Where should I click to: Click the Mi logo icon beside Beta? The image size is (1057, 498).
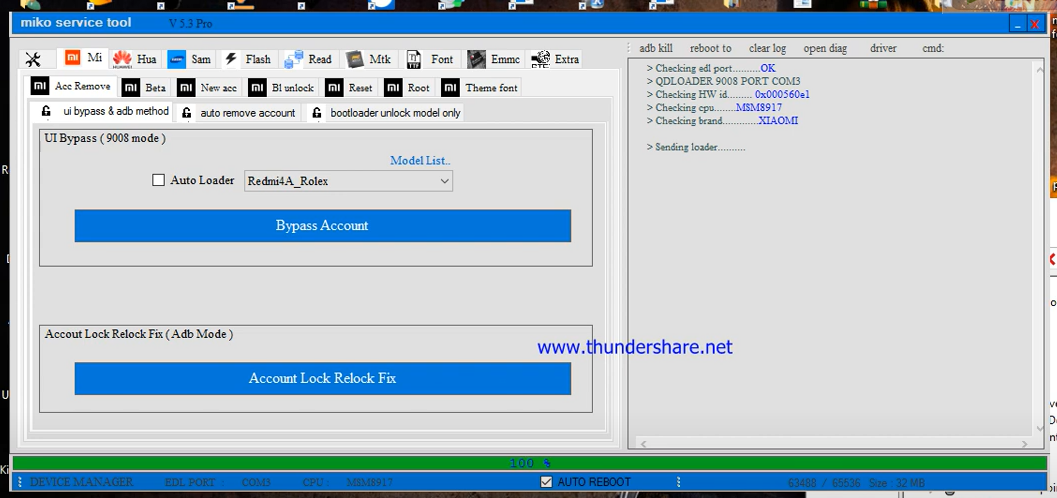tap(131, 88)
